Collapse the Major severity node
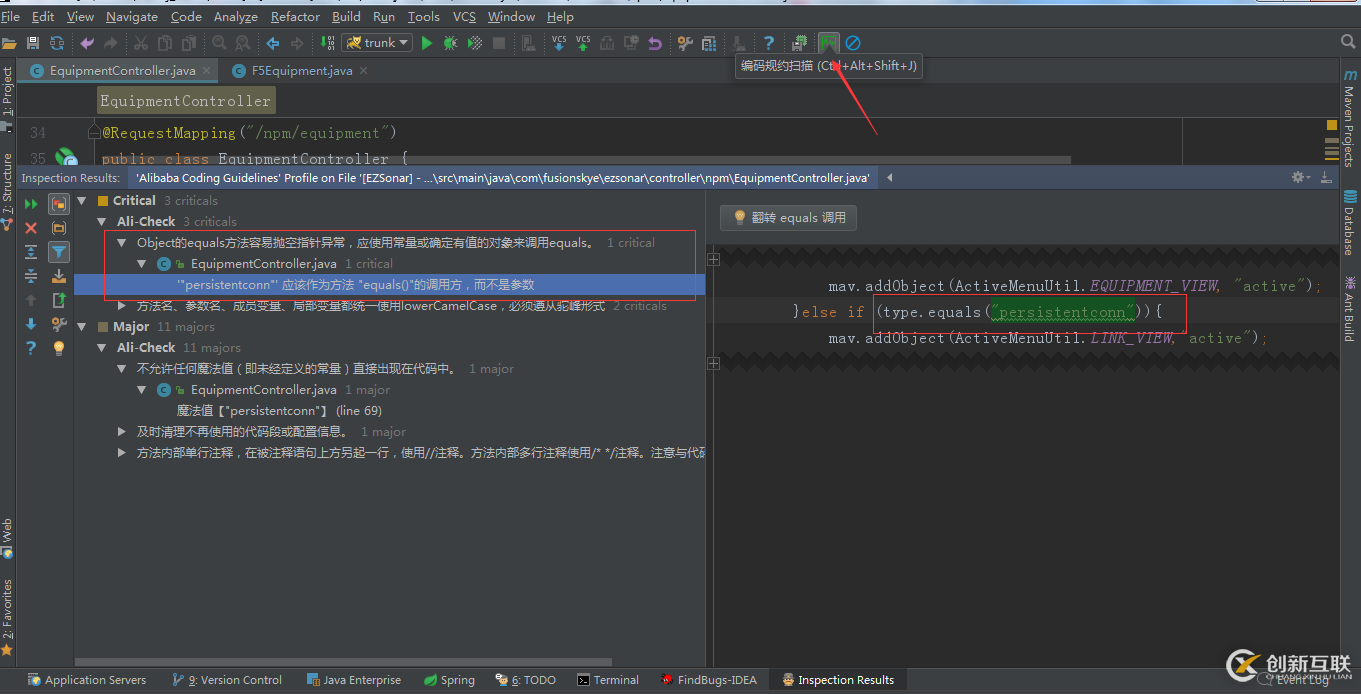This screenshot has width=1361, height=694. coord(82,327)
